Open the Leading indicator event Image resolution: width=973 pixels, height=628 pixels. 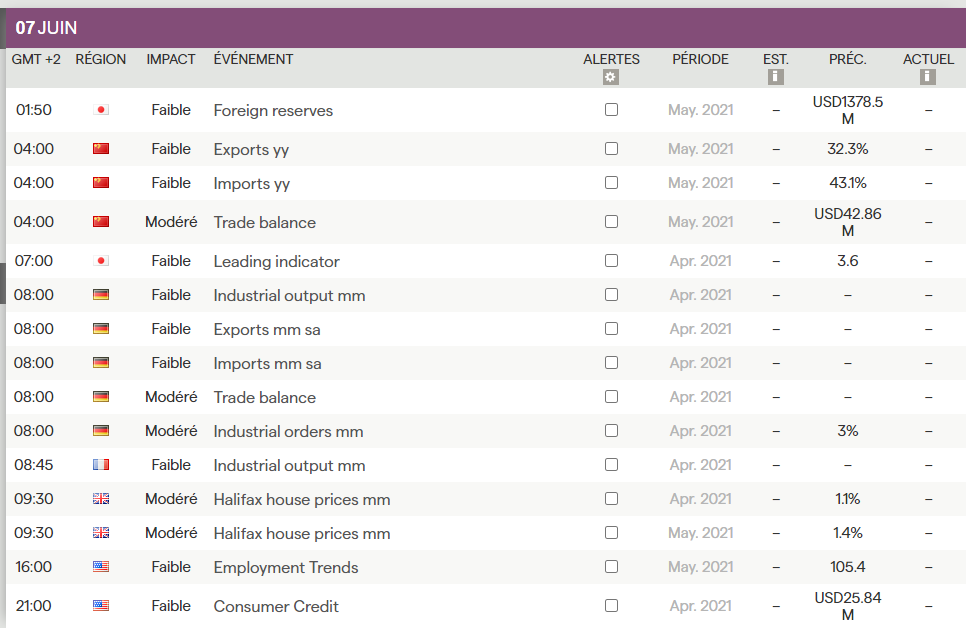pyautogui.click(x=276, y=261)
